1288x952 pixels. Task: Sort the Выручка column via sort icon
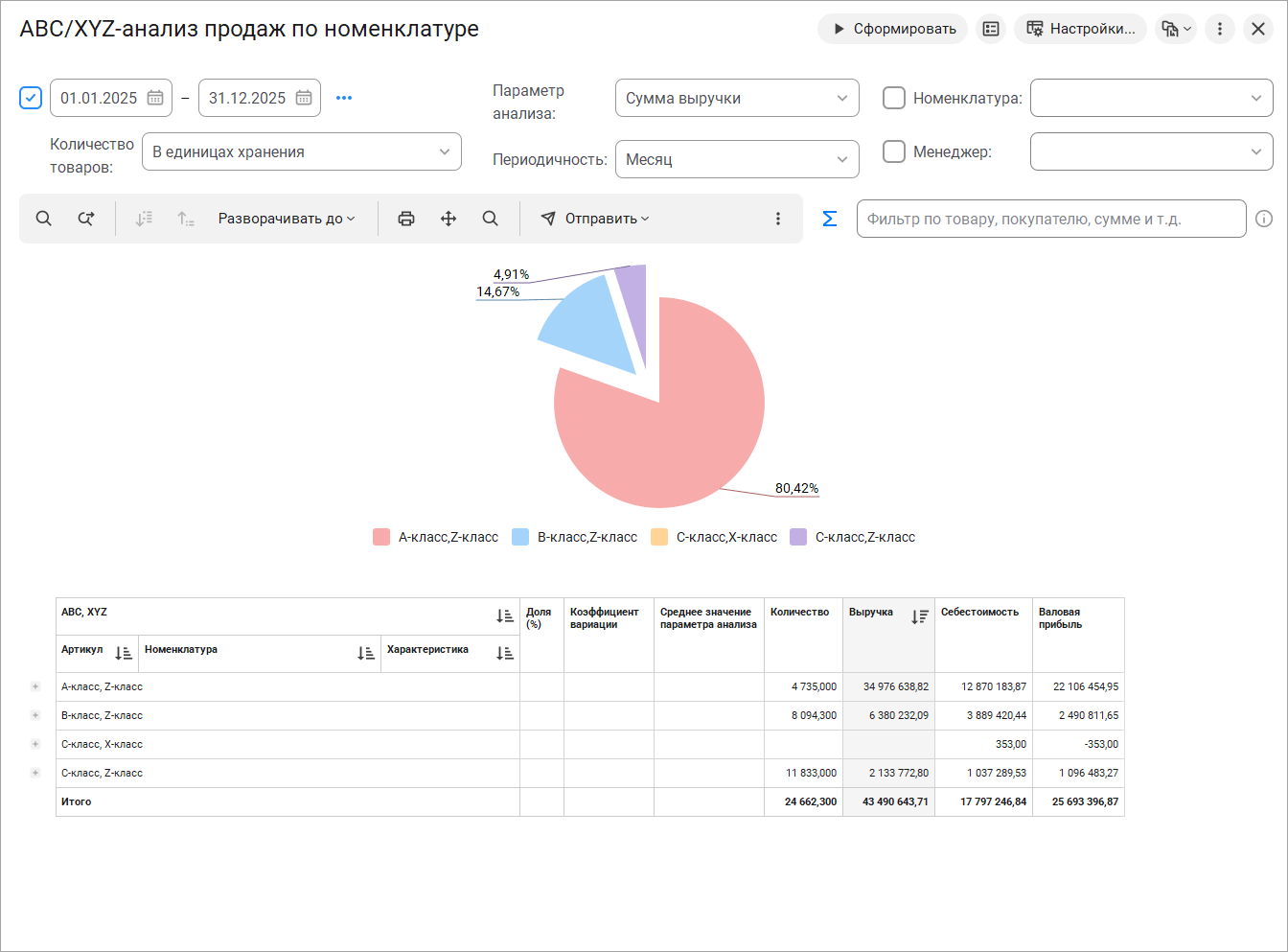tap(920, 616)
